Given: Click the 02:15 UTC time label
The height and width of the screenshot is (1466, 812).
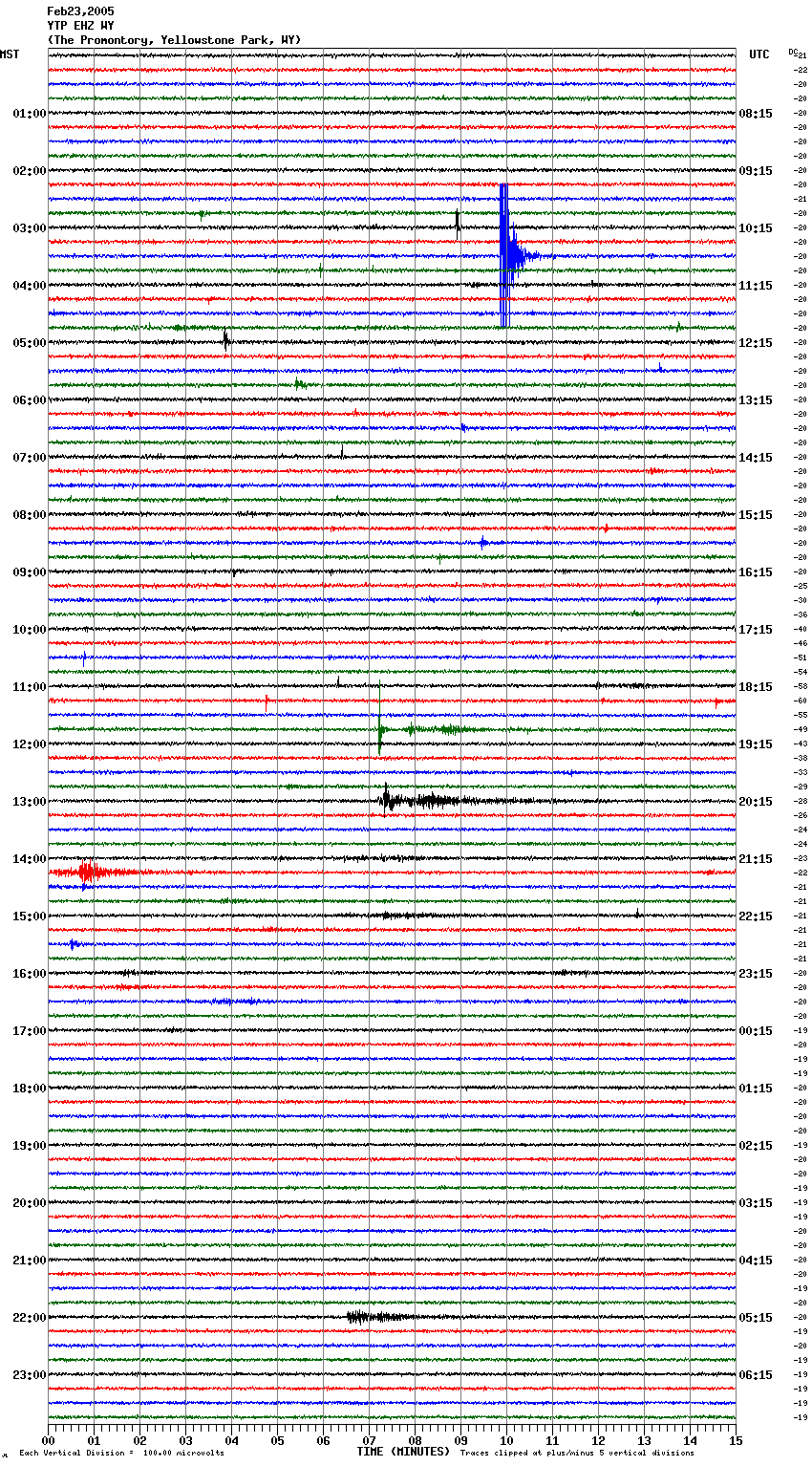Looking at the screenshot, I should (756, 1146).
